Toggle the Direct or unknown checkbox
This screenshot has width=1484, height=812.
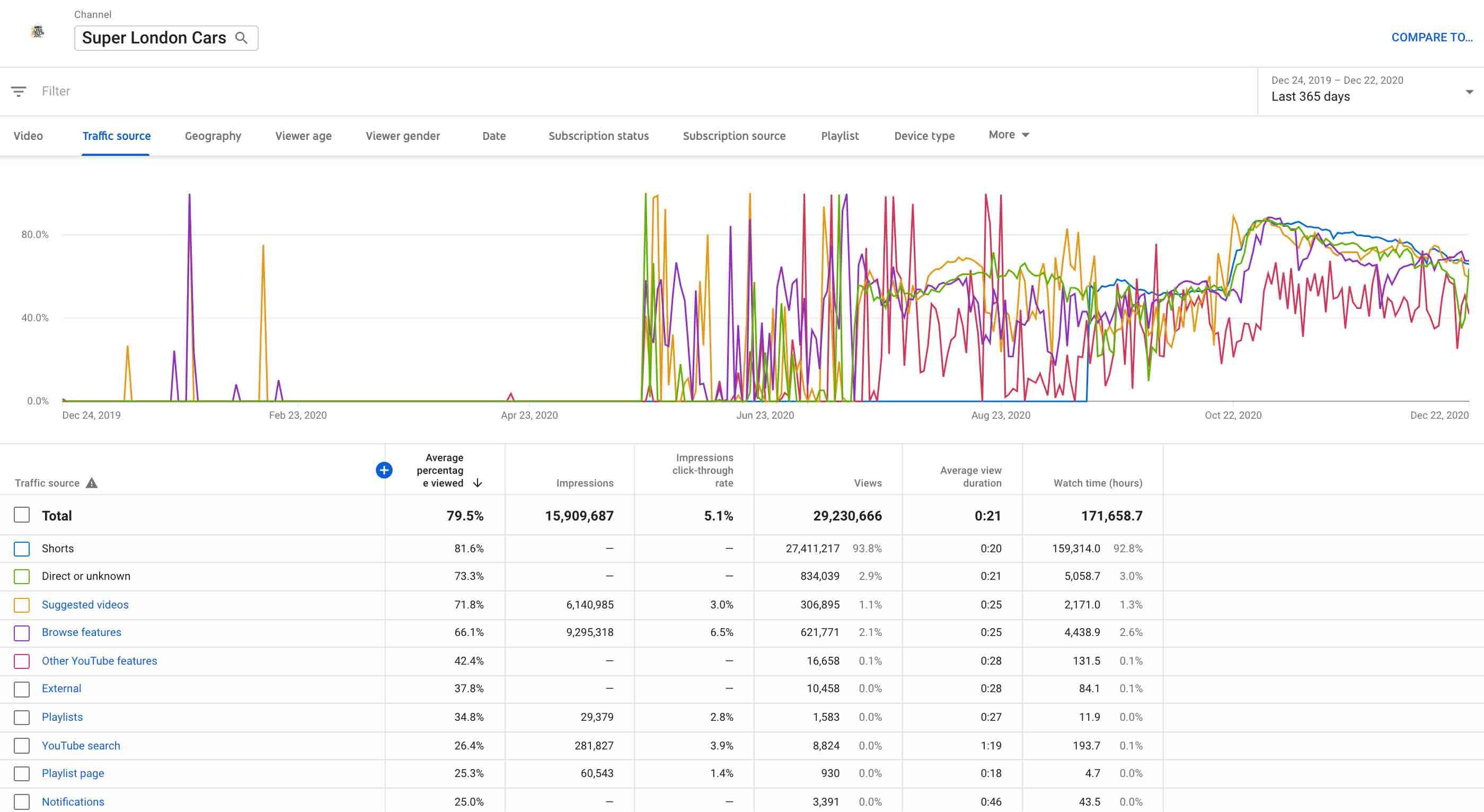[22, 576]
